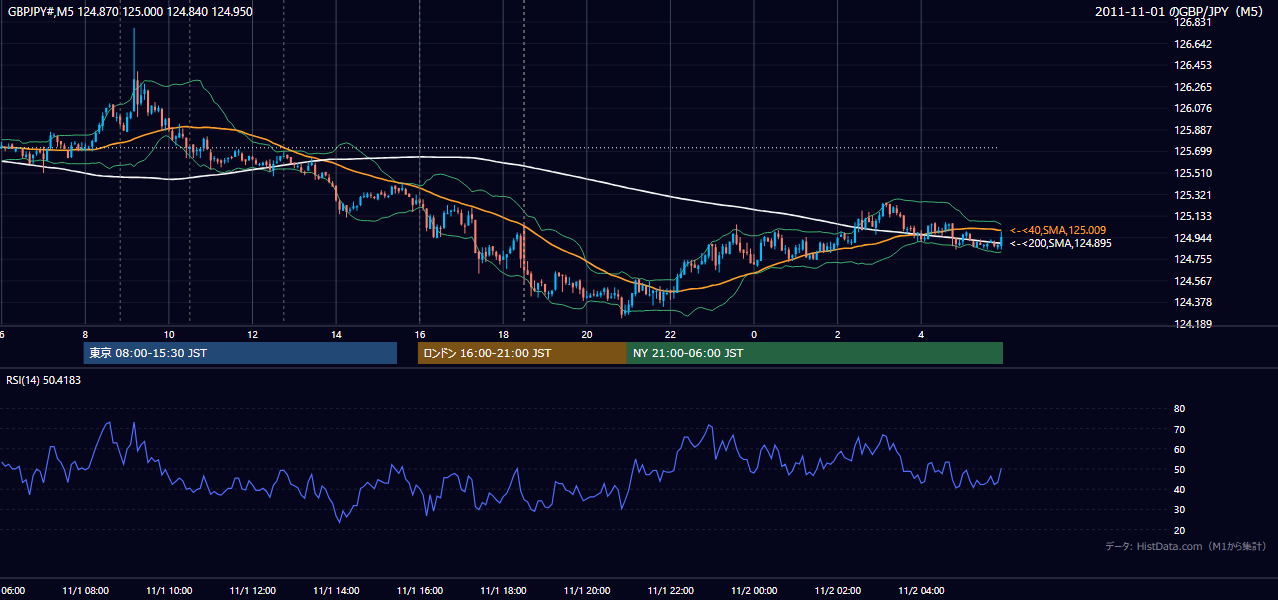Click the 125.887 price axis label
Viewport: 1278px width, 600px height.
(x=1194, y=130)
